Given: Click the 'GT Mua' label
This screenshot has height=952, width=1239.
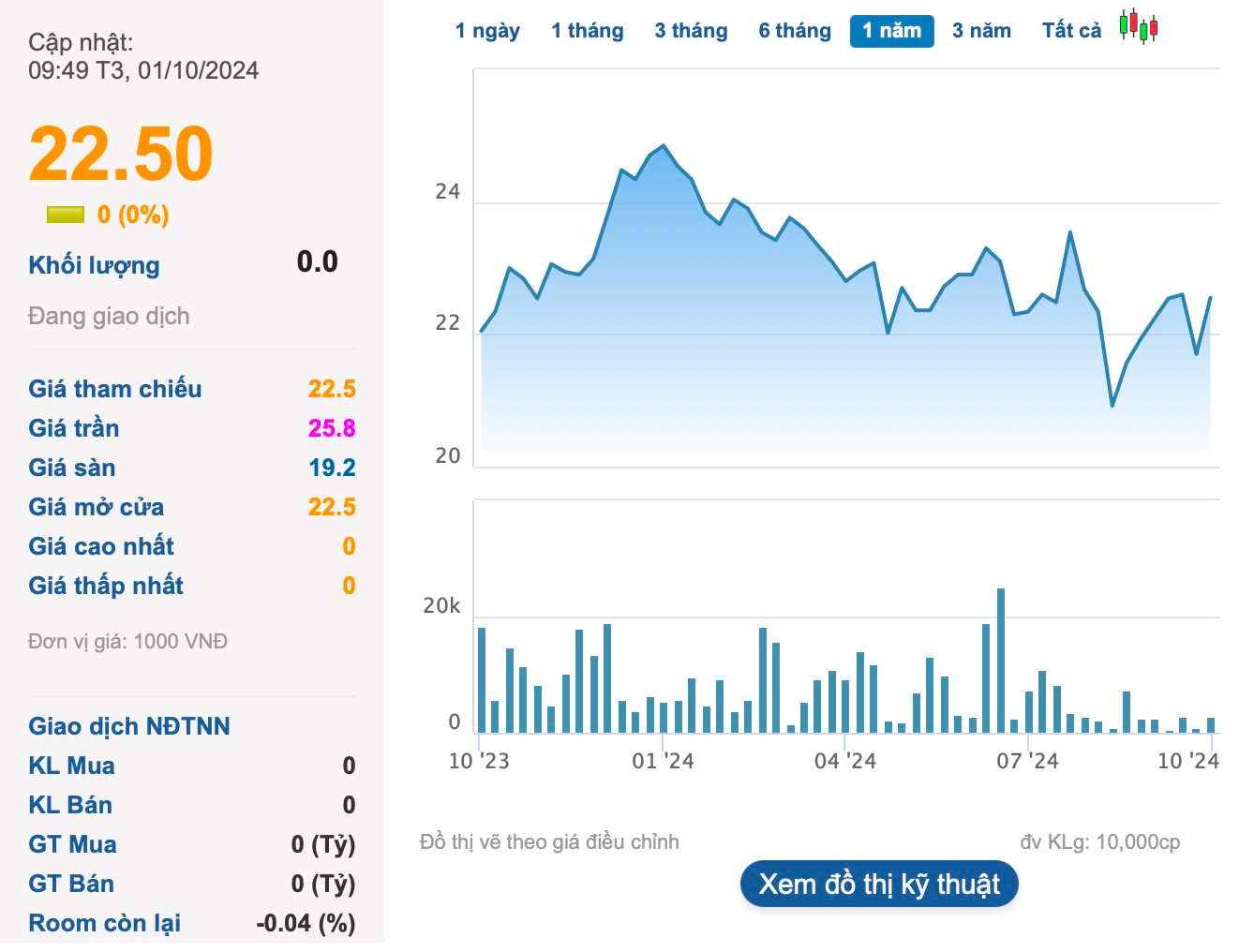Looking at the screenshot, I should (72, 844).
